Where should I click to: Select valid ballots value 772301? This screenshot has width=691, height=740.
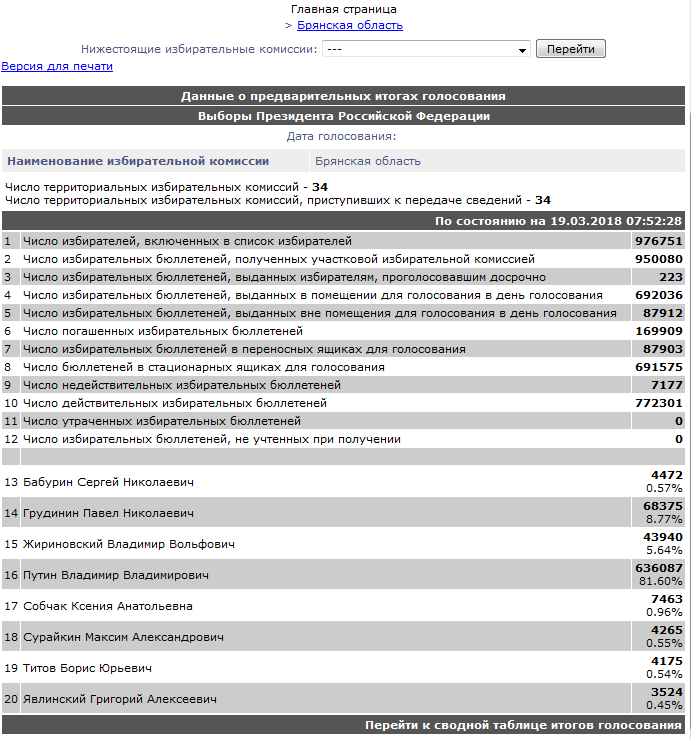tap(658, 403)
